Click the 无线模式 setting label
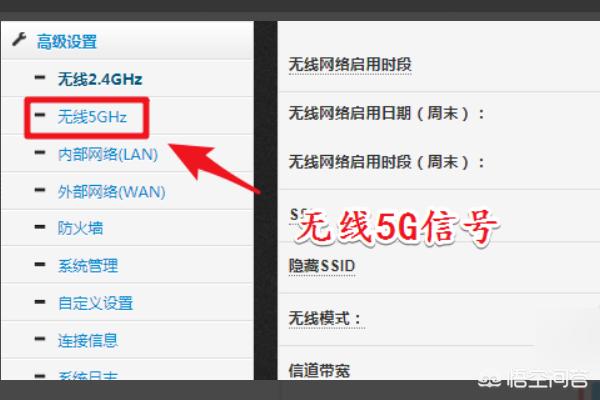Viewport: 600px width, 400px height. tap(325, 318)
